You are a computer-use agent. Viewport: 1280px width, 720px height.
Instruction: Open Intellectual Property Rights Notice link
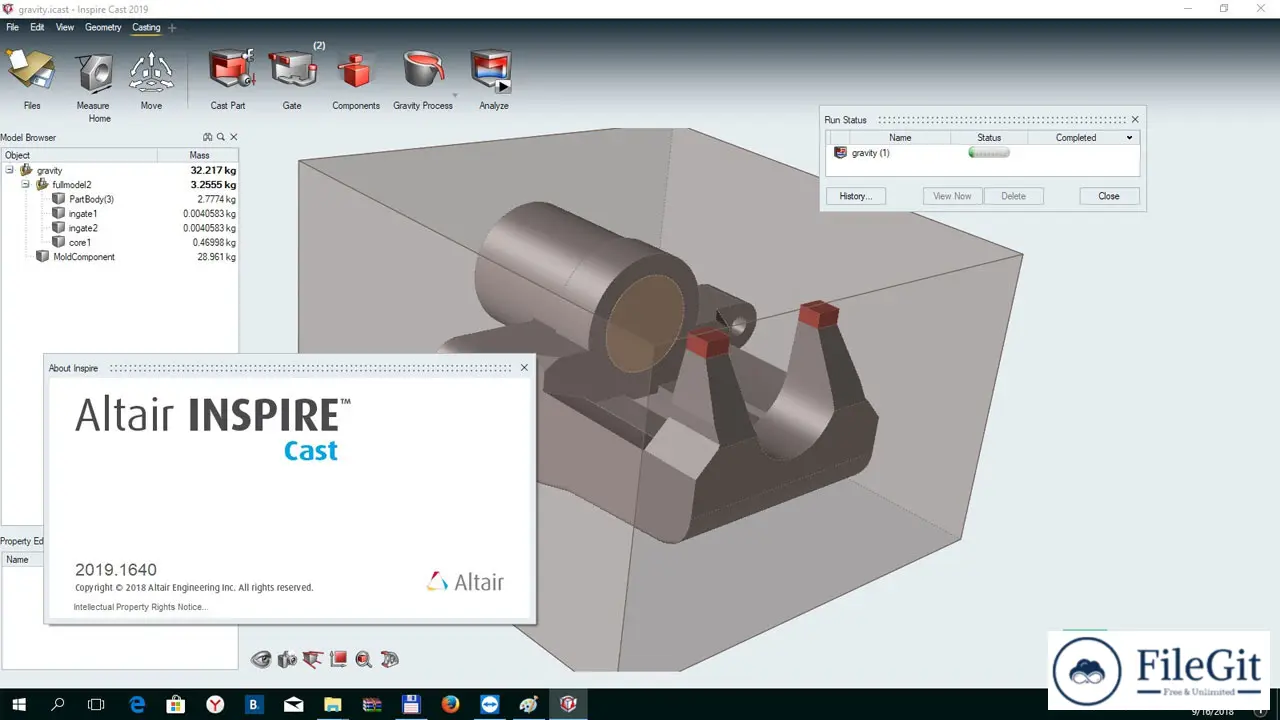[x=140, y=607]
